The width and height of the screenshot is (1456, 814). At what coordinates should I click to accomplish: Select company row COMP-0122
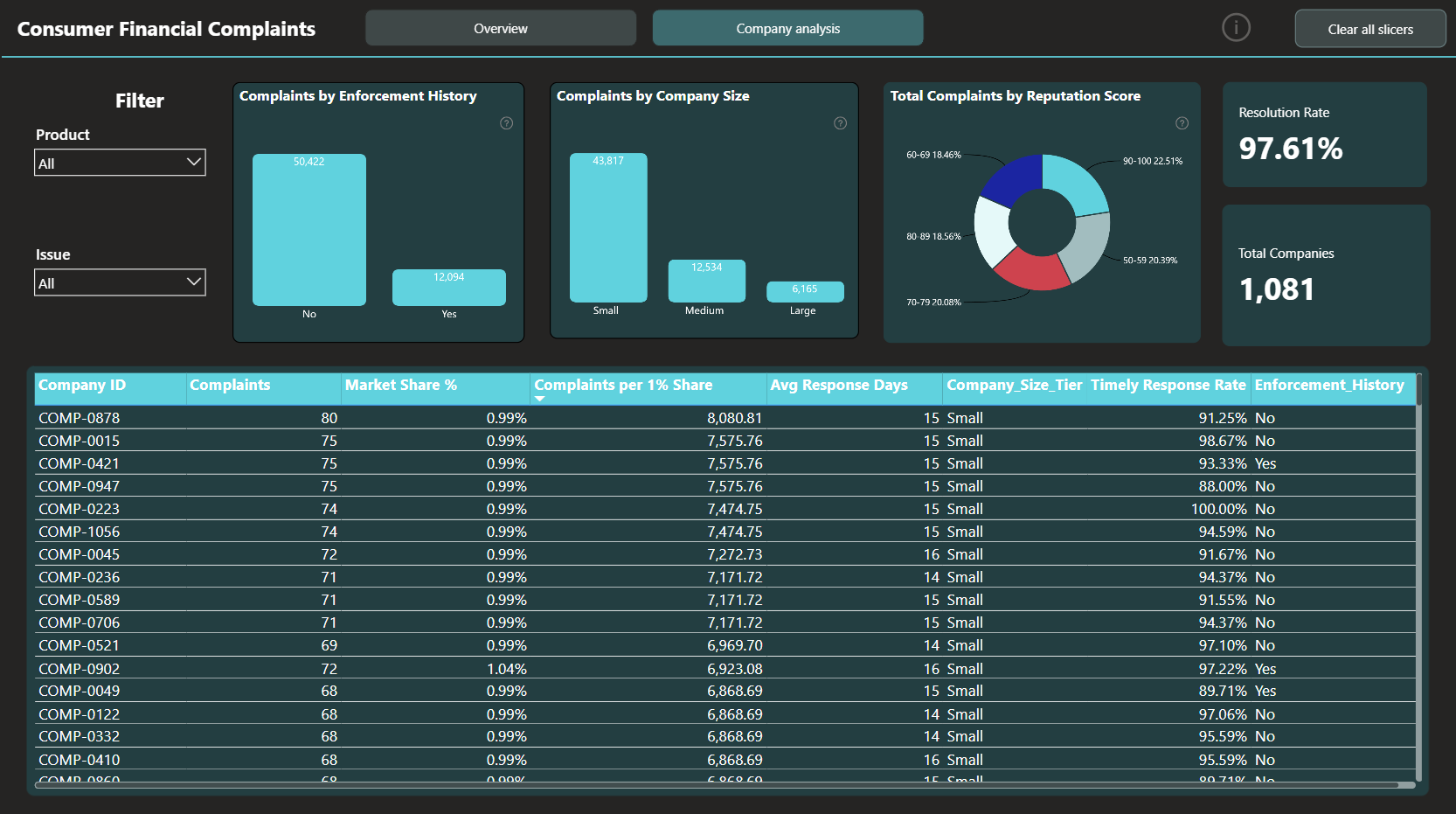(725, 714)
